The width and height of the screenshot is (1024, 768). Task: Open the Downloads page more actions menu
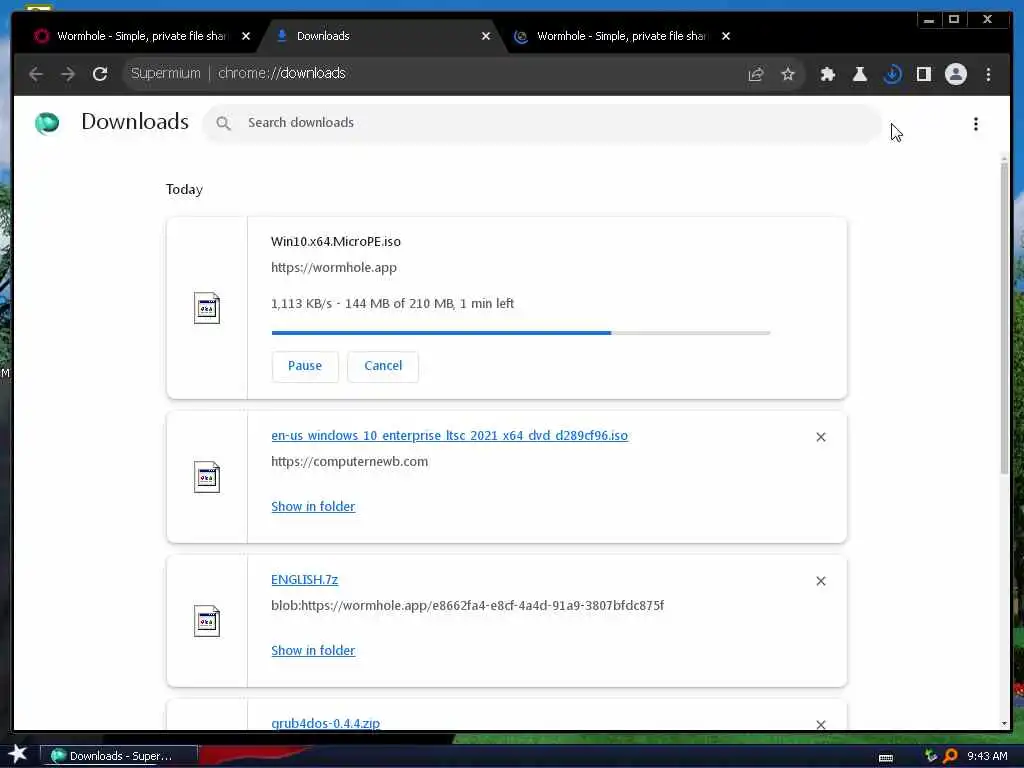click(976, 124)
